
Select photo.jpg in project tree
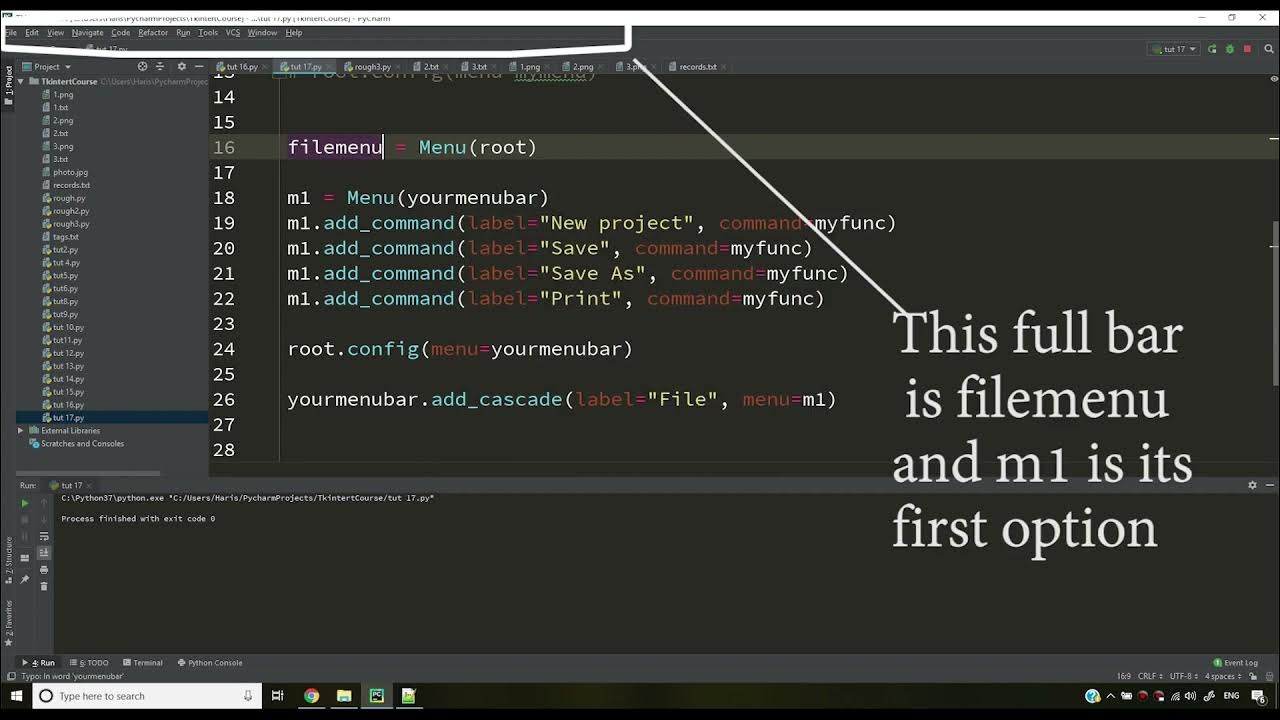[x=70, y=172]
